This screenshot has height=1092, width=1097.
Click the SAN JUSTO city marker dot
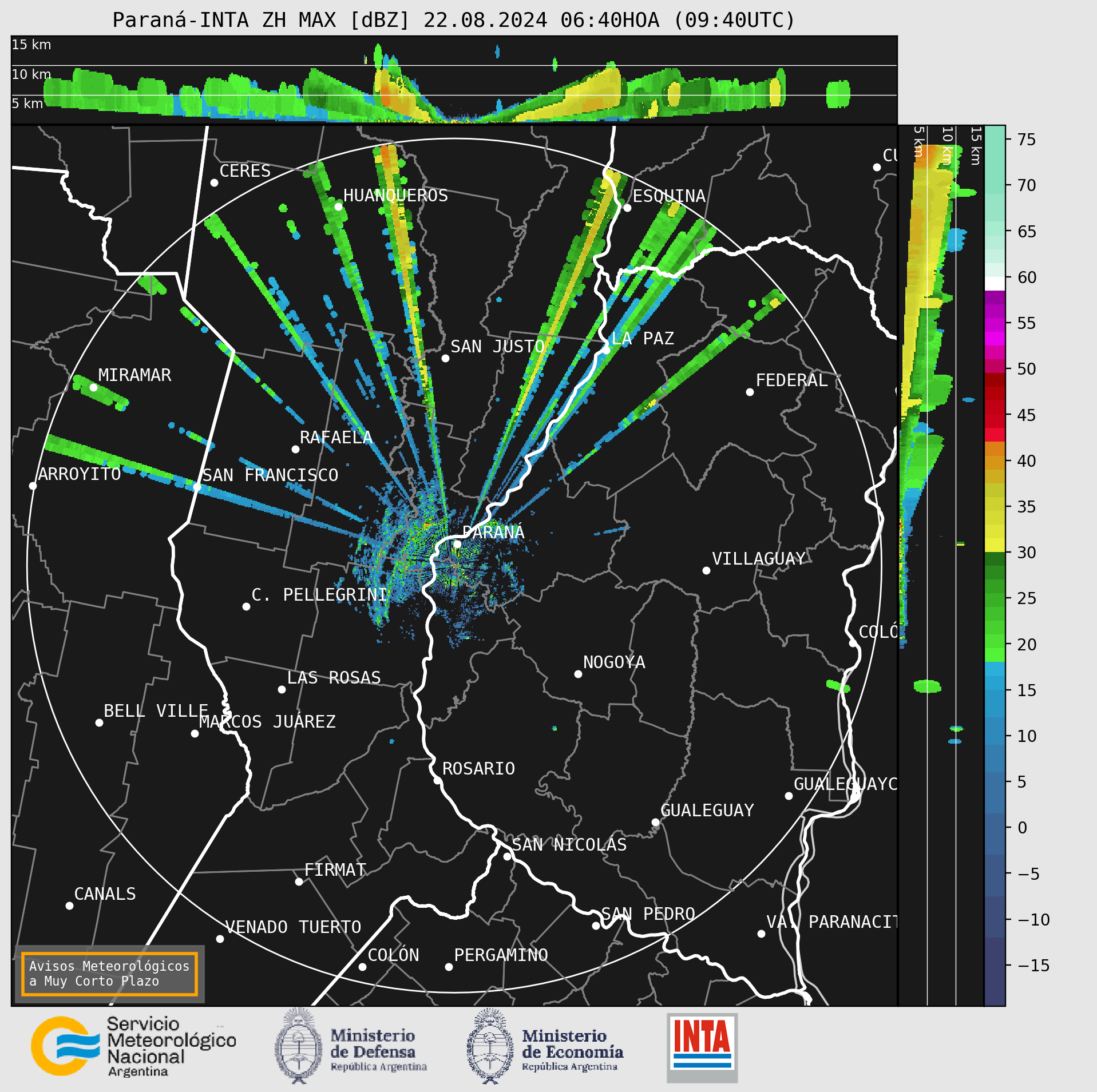click(445, 358)
